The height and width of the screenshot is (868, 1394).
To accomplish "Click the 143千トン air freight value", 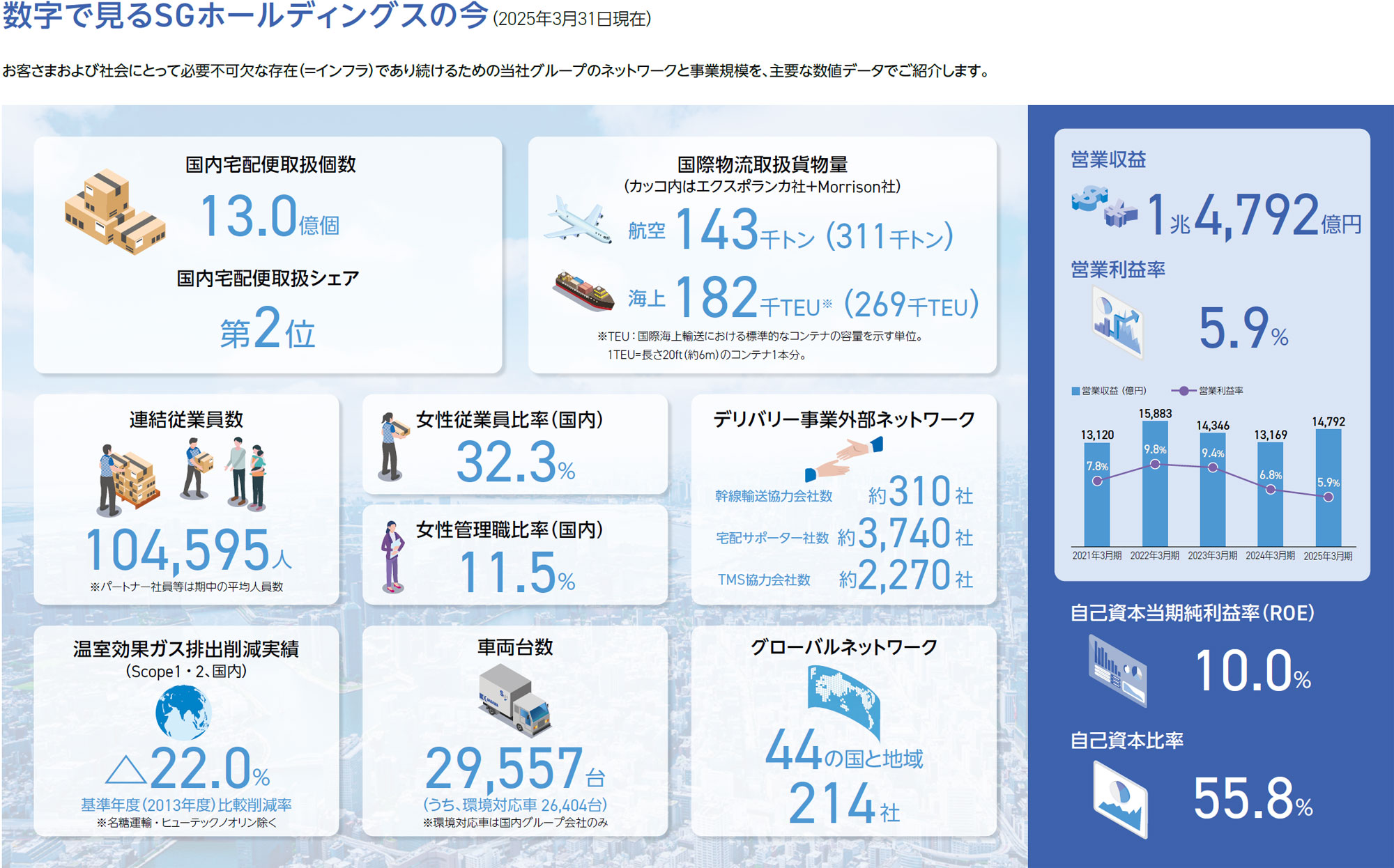I will pos(745,230).
